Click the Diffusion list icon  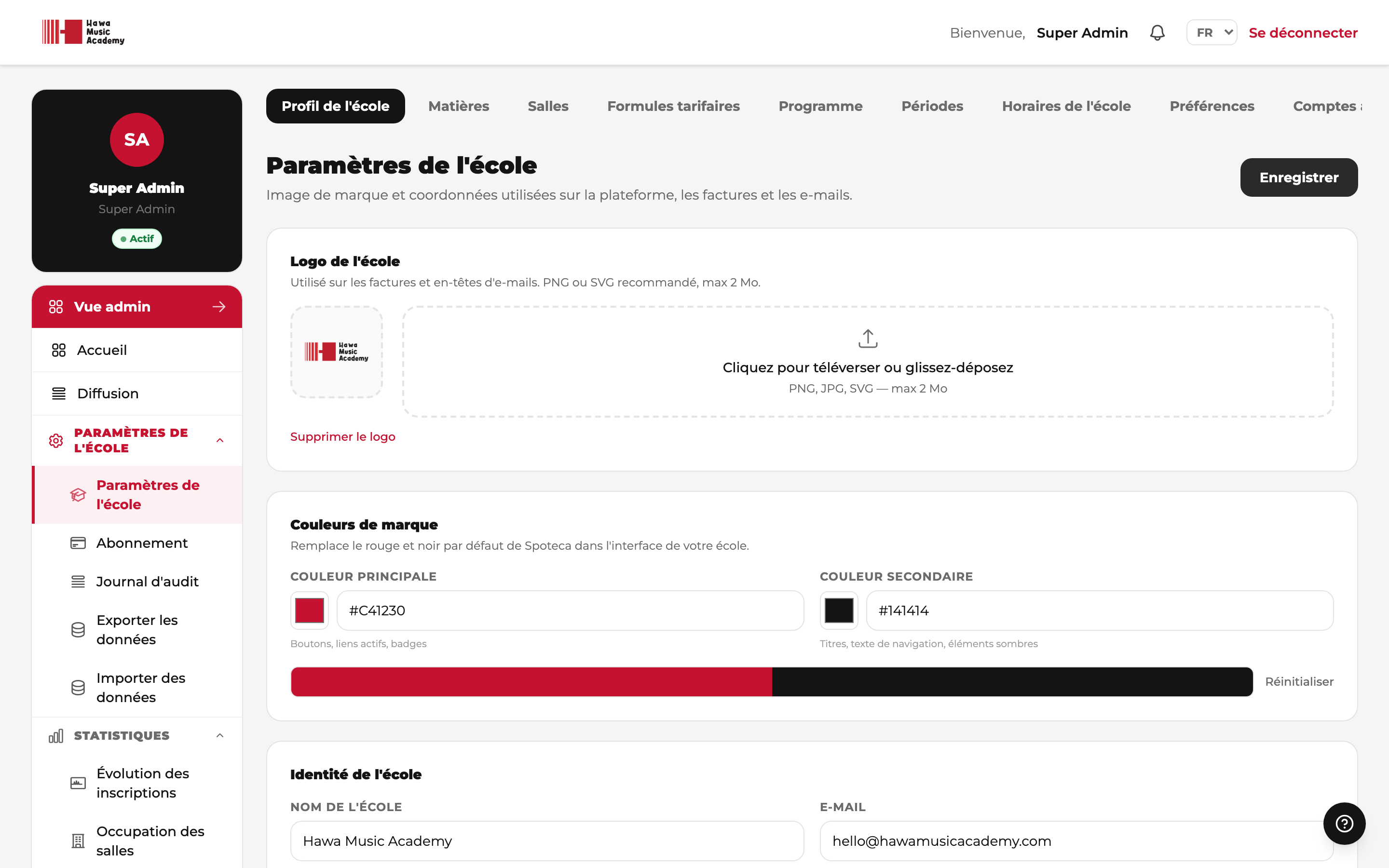tap(58, 393)
